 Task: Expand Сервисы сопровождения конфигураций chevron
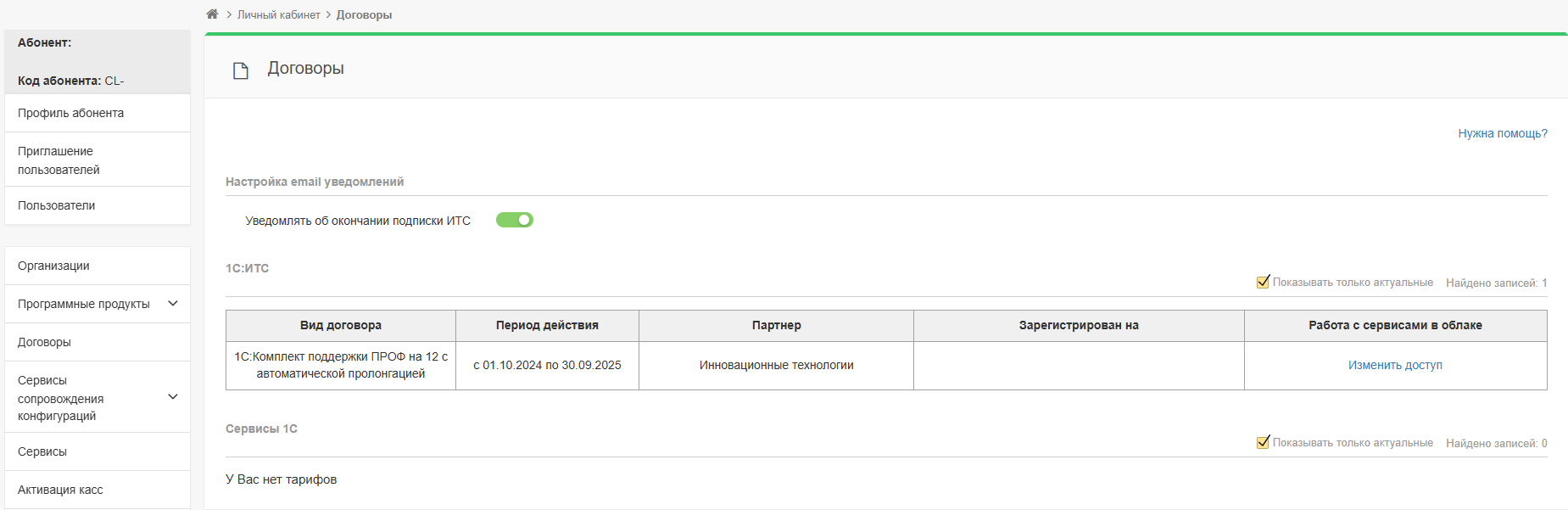pos(173,396)
